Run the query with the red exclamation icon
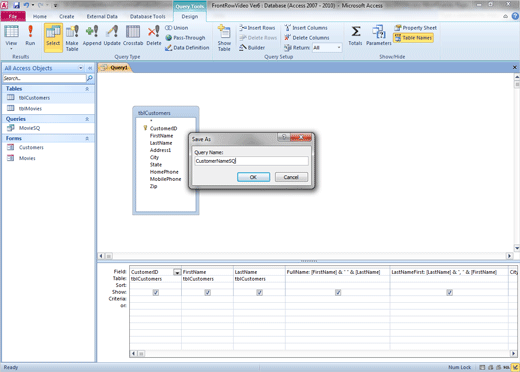The image size is (520, 372). 30,35
